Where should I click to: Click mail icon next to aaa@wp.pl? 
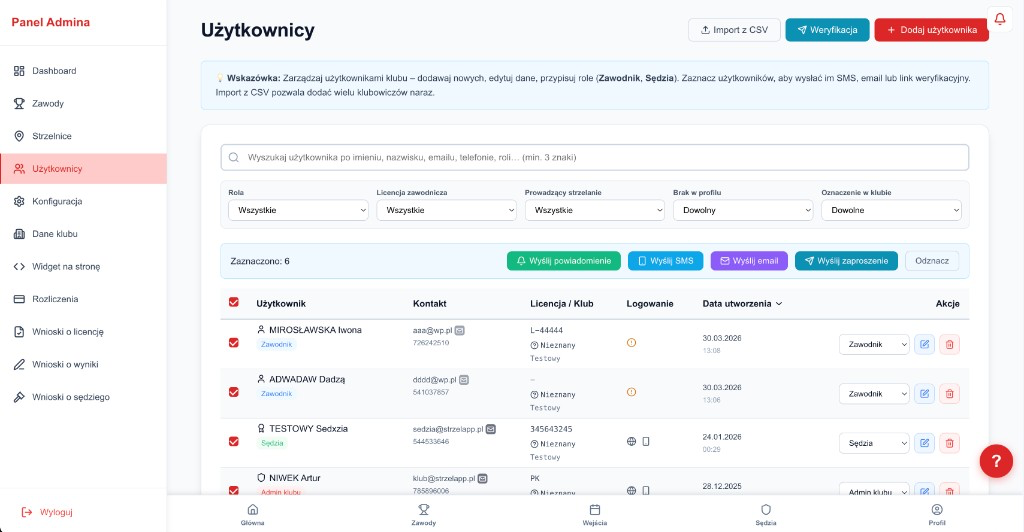click(x=460, y=330)
